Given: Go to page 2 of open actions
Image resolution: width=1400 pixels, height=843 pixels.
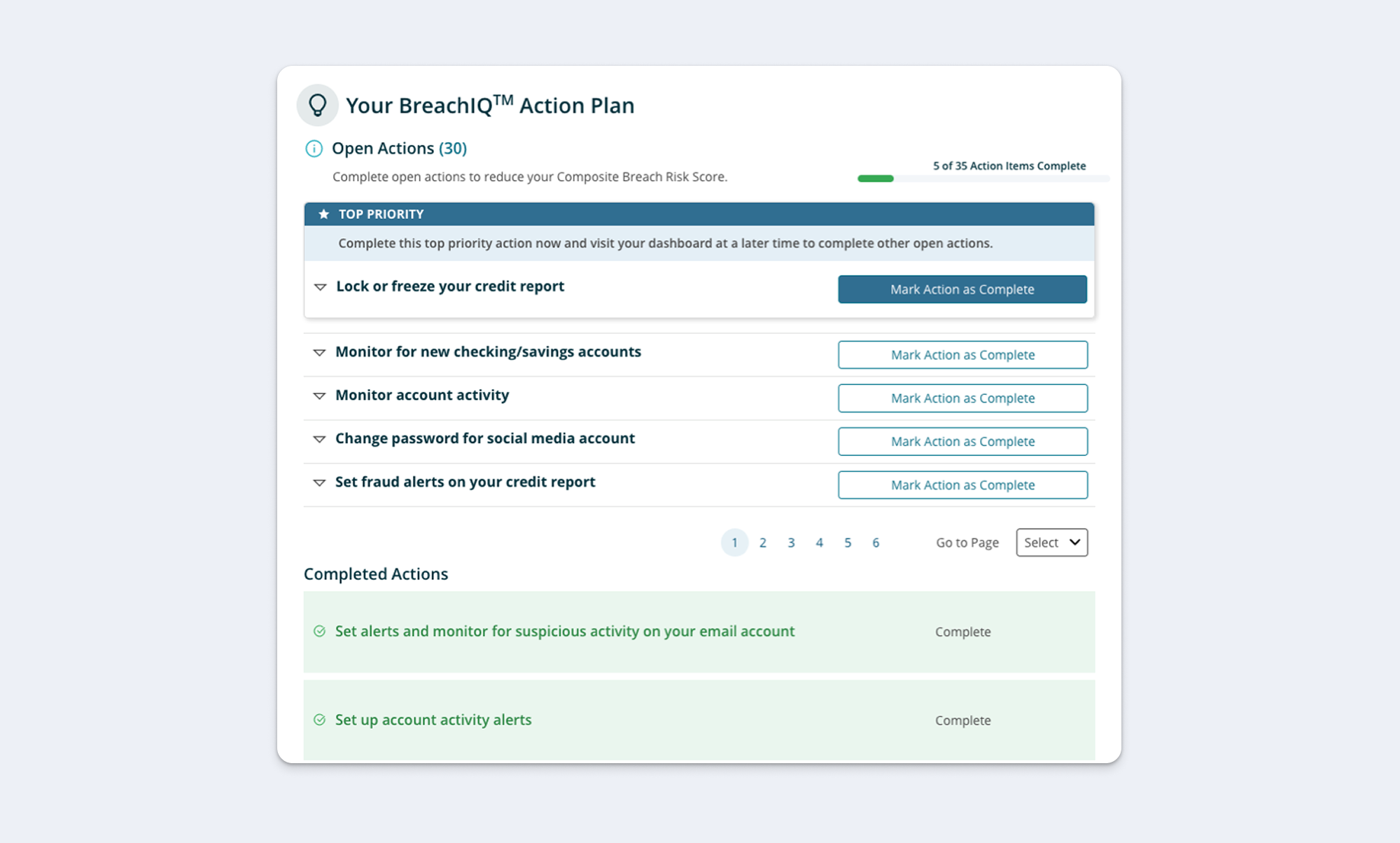Looking at the screenshot, I should pyautogui.click(x=762, y=543).
